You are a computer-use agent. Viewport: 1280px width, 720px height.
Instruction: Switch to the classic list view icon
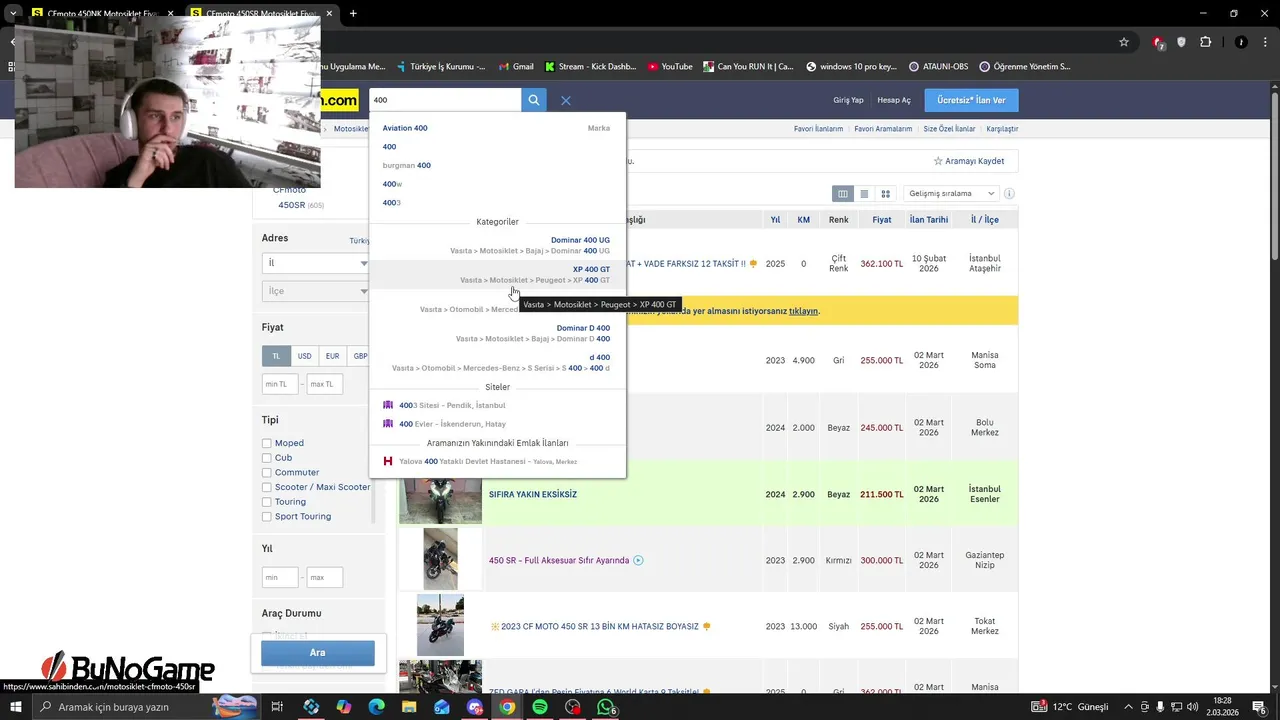[864, 193]
